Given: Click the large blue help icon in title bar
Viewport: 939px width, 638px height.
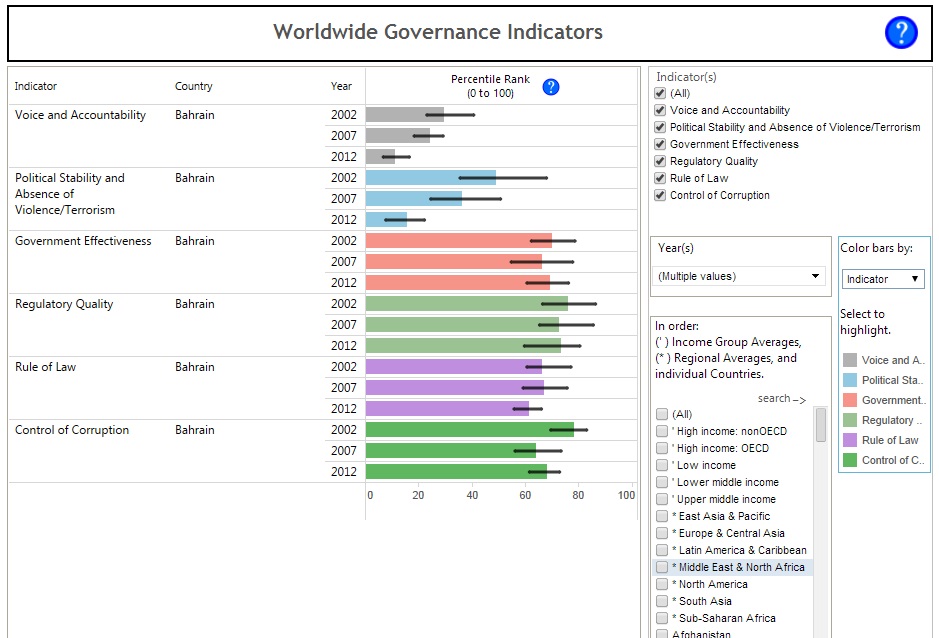Looking at the screenshot, I should coord(900,33).
